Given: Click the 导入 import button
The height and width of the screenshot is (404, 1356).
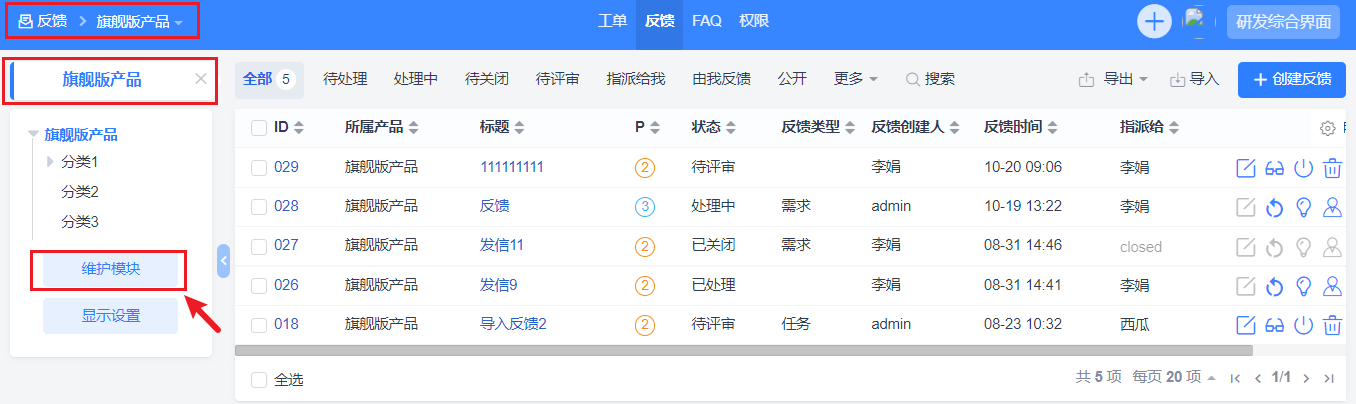Looking at the screenshot, I should coord(1195,79).
